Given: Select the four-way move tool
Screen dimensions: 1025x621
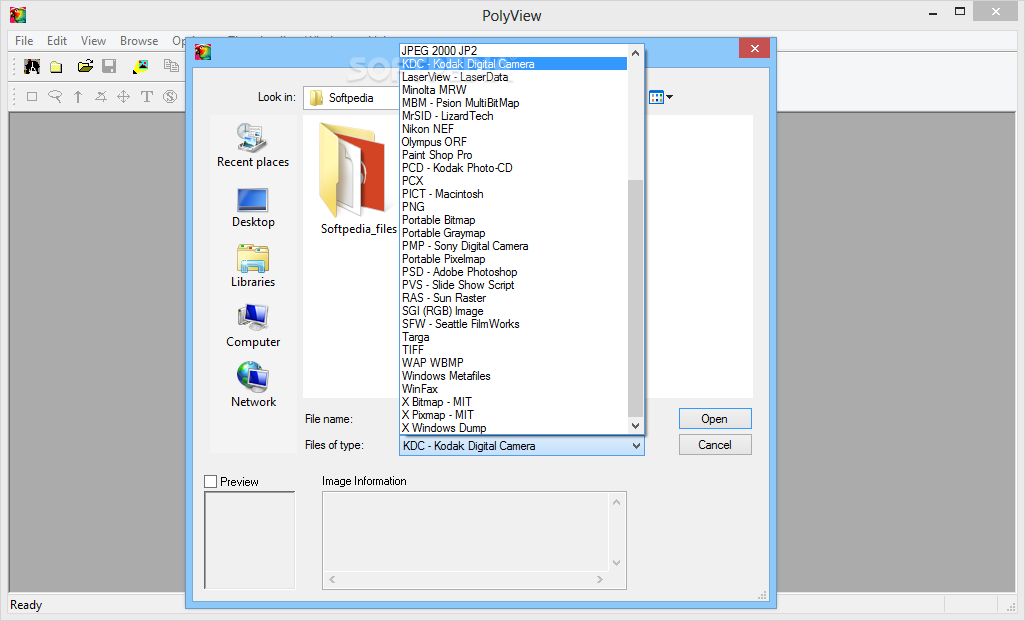Looking at the screenshot, I should (124, 97).
